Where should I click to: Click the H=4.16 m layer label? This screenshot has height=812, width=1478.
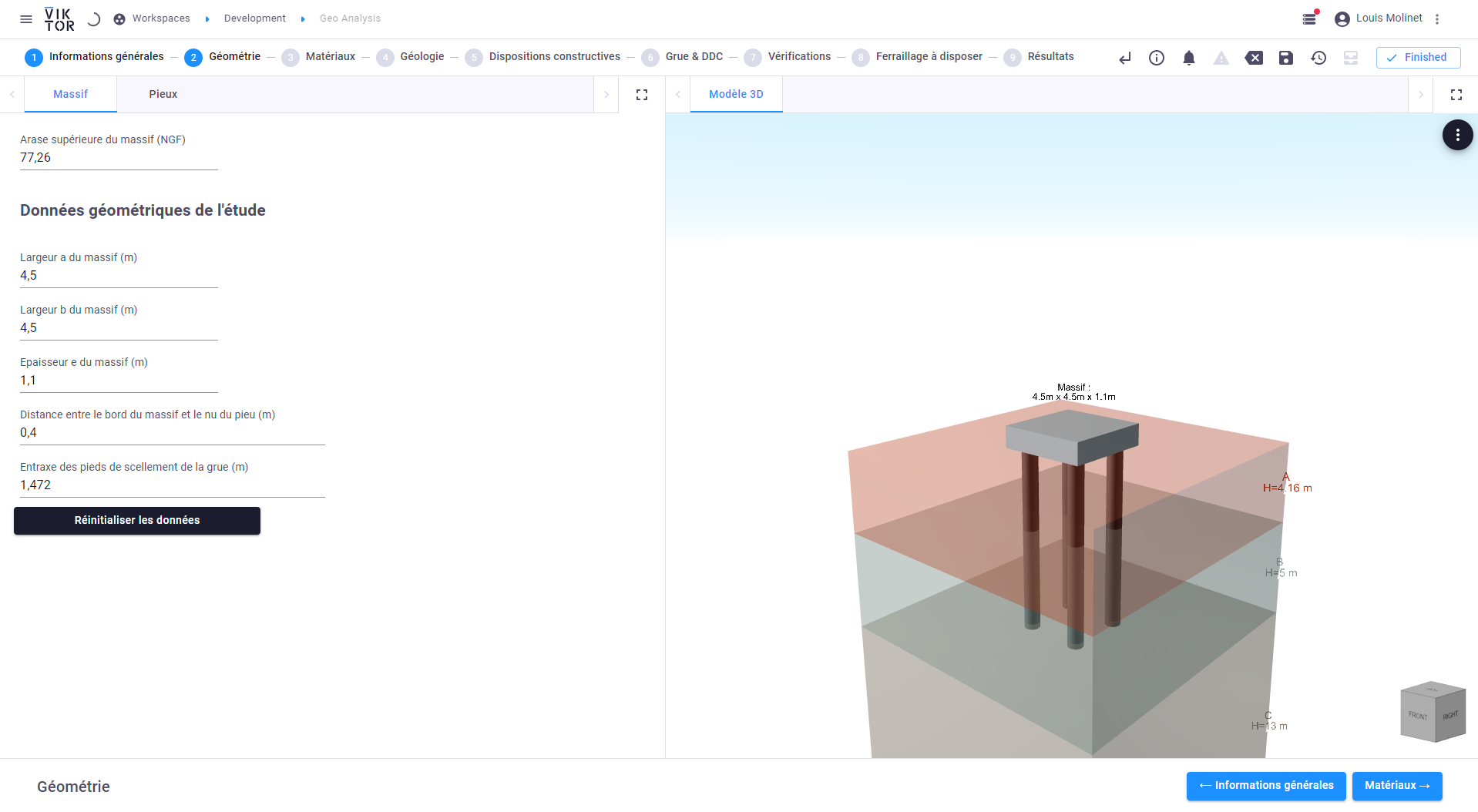click(1287, 488)
